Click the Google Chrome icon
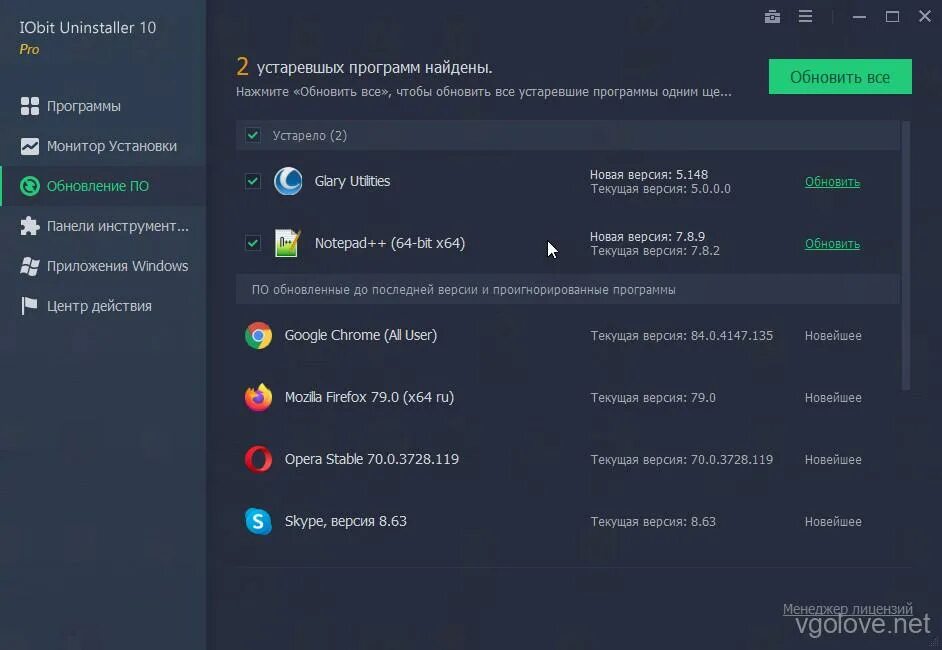Viewport: 942px width, 650px height. [258, 335]
